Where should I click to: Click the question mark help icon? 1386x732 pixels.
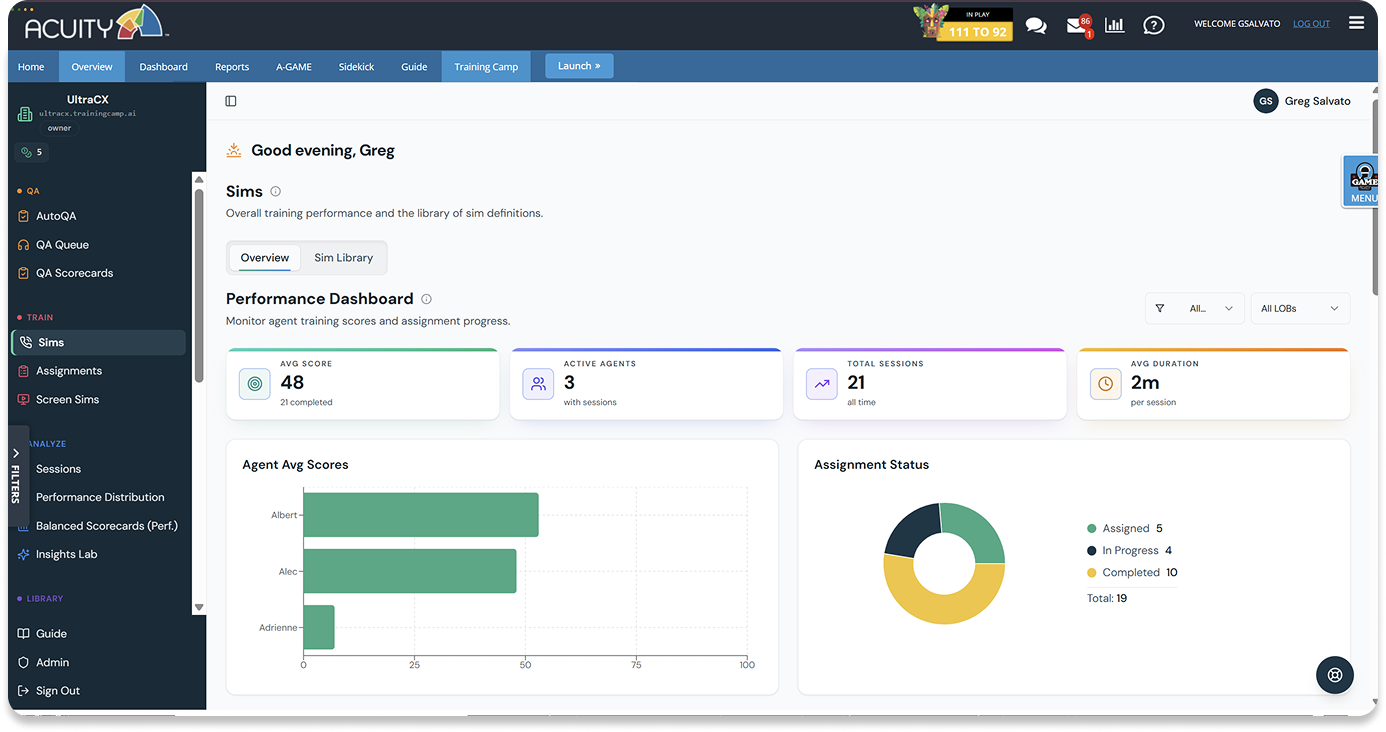pos(1154,25)
